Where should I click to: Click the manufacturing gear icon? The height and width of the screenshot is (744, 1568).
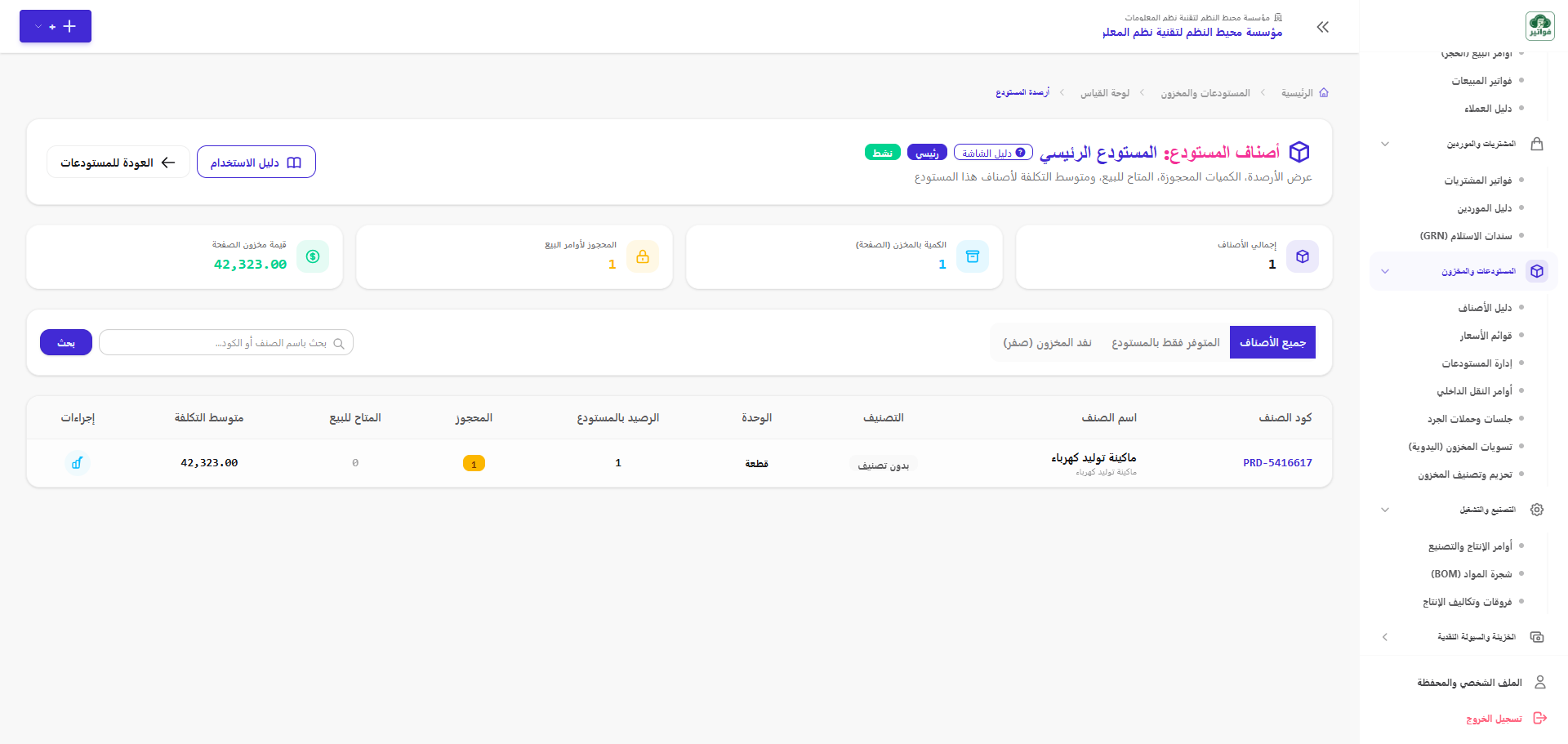point(1537,510)
